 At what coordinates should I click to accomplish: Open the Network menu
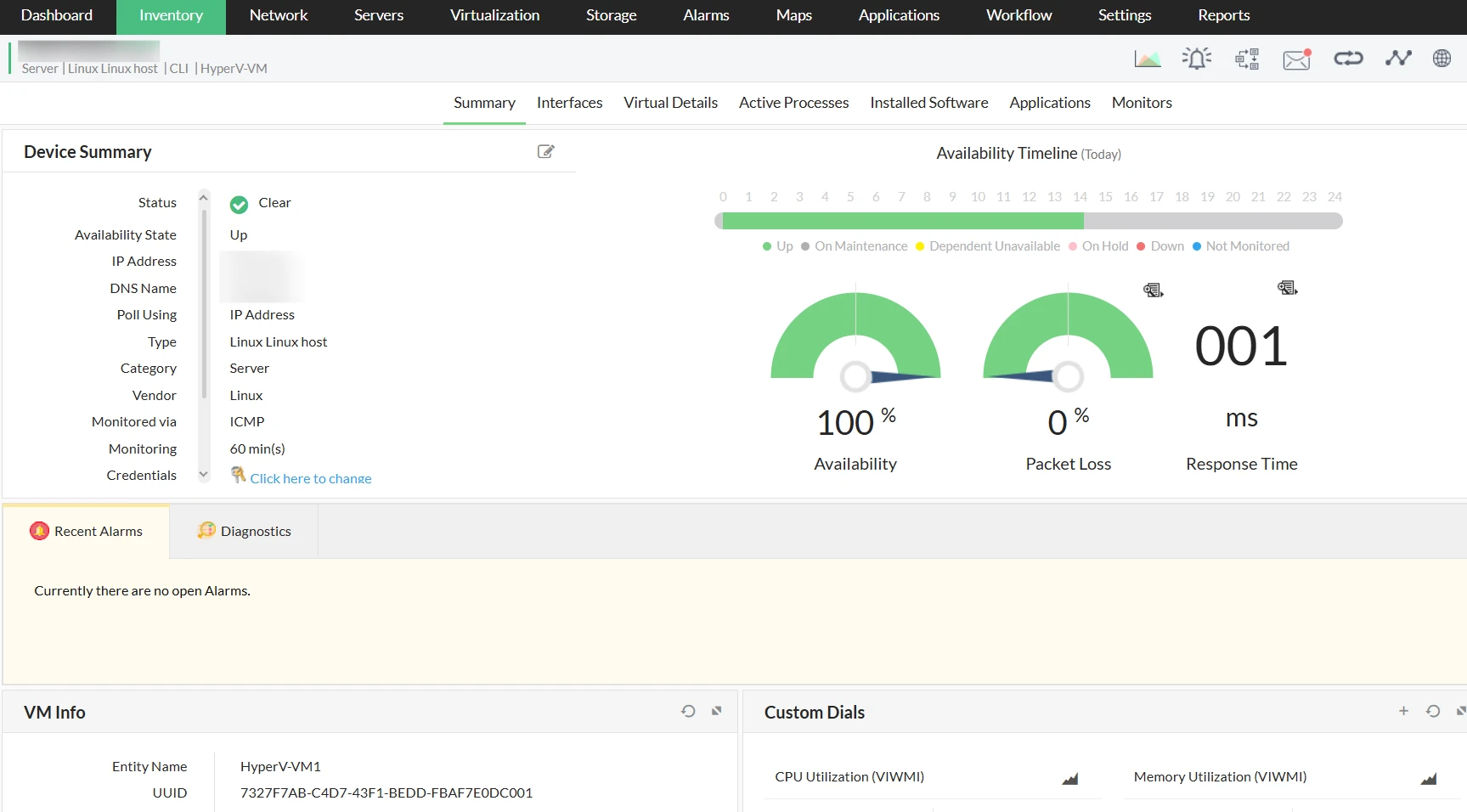tap(279, 15)
